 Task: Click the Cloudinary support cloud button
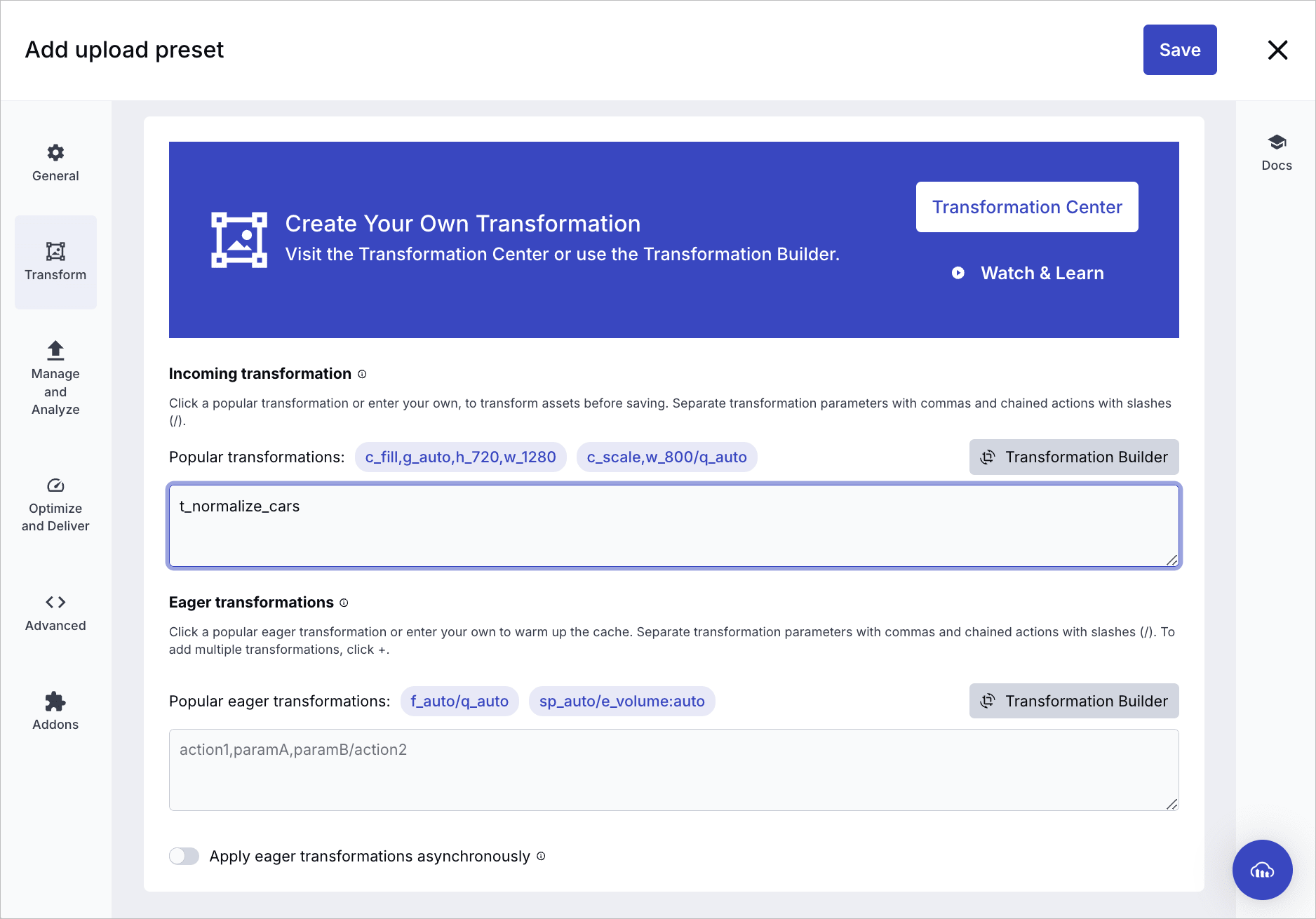pyautogui.click(x=1262, y=870)
